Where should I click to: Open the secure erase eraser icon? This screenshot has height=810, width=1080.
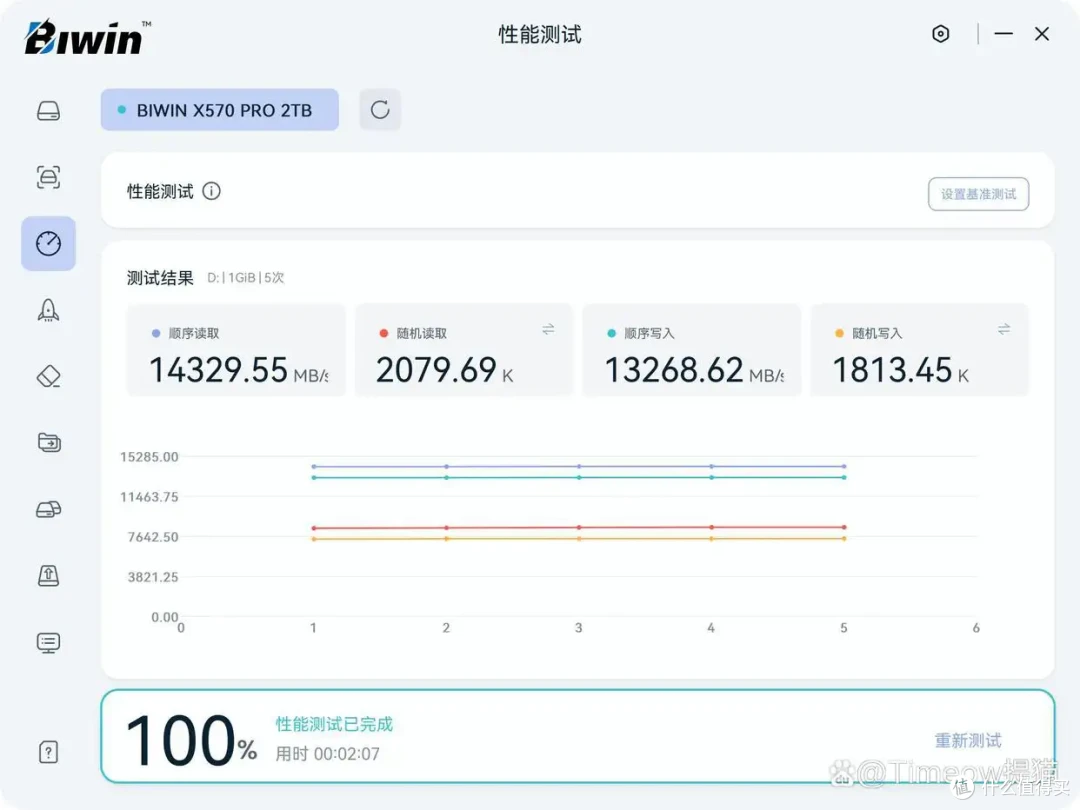(48, 376)
